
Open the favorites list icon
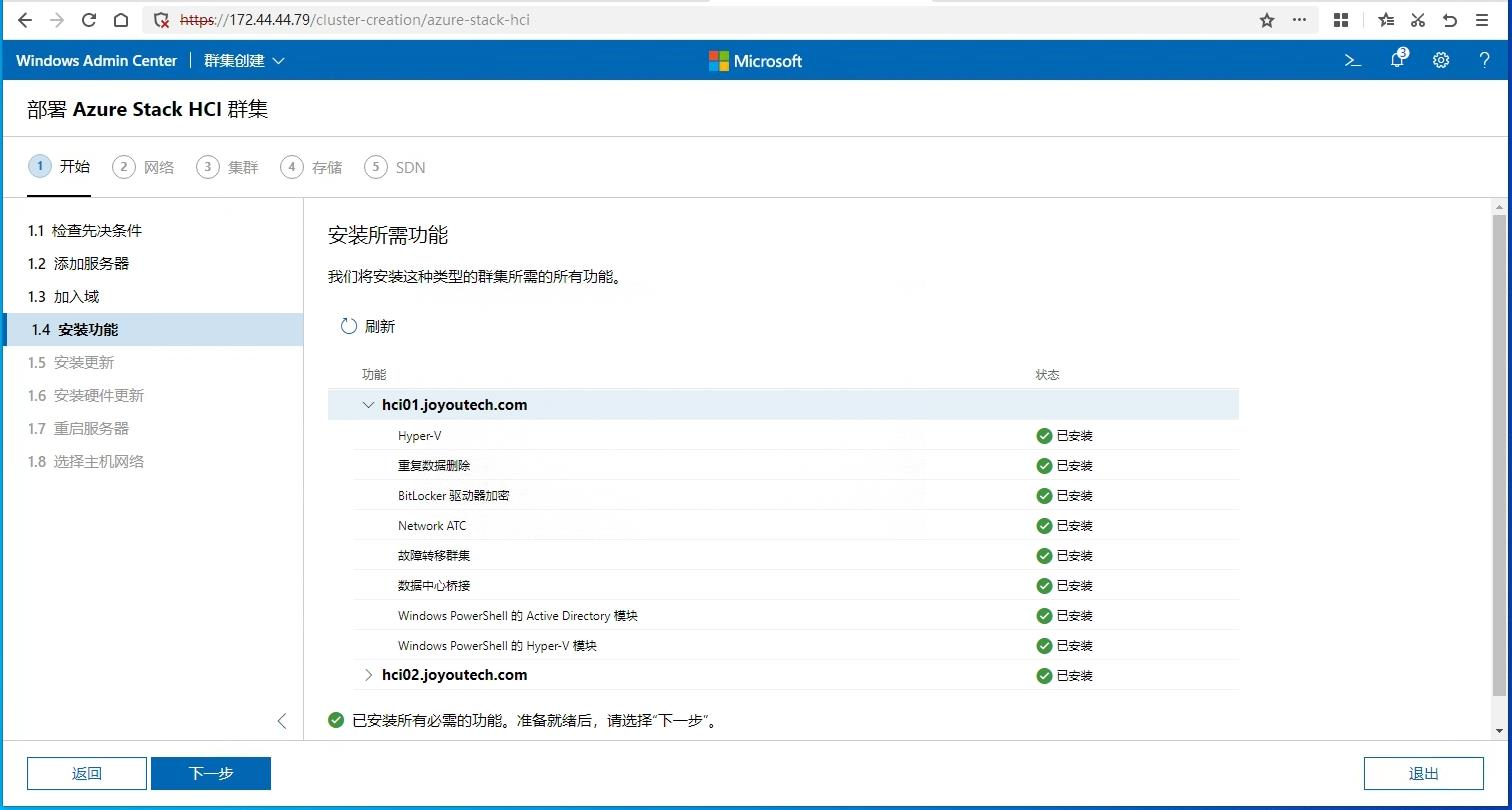1385,20
